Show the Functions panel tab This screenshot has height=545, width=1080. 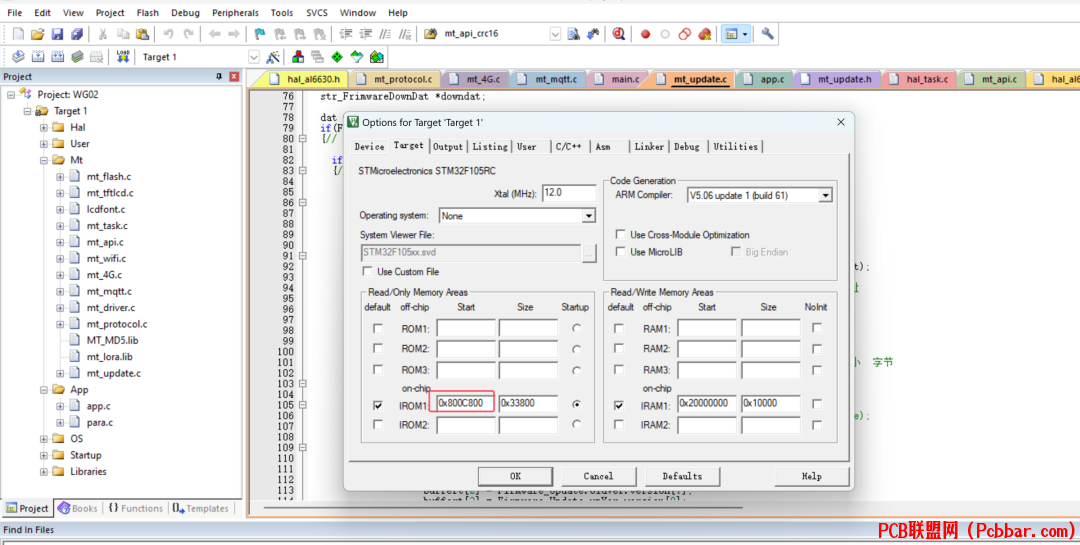(x=135, y=508)
